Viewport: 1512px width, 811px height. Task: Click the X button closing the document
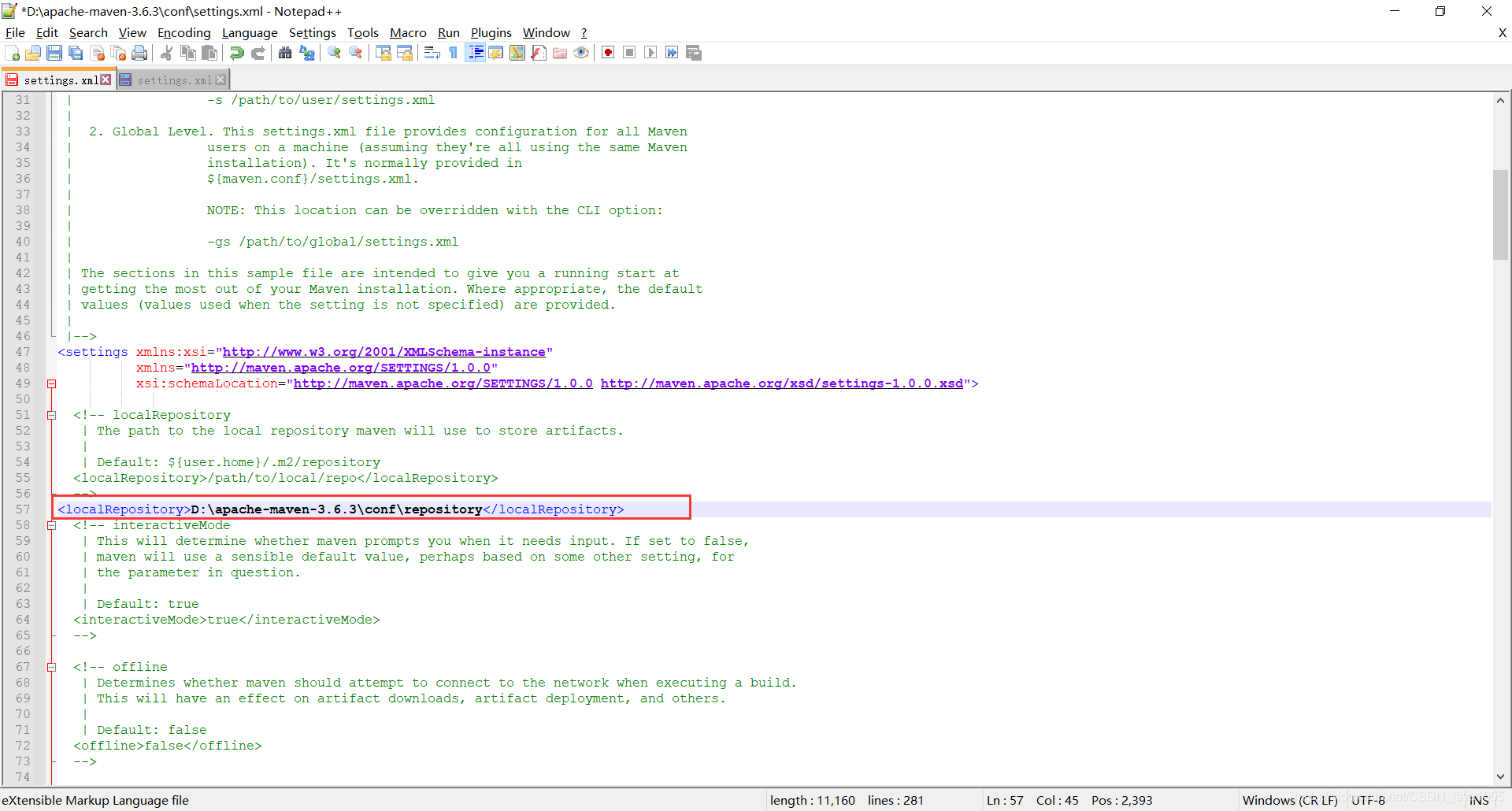point(1502,32)
